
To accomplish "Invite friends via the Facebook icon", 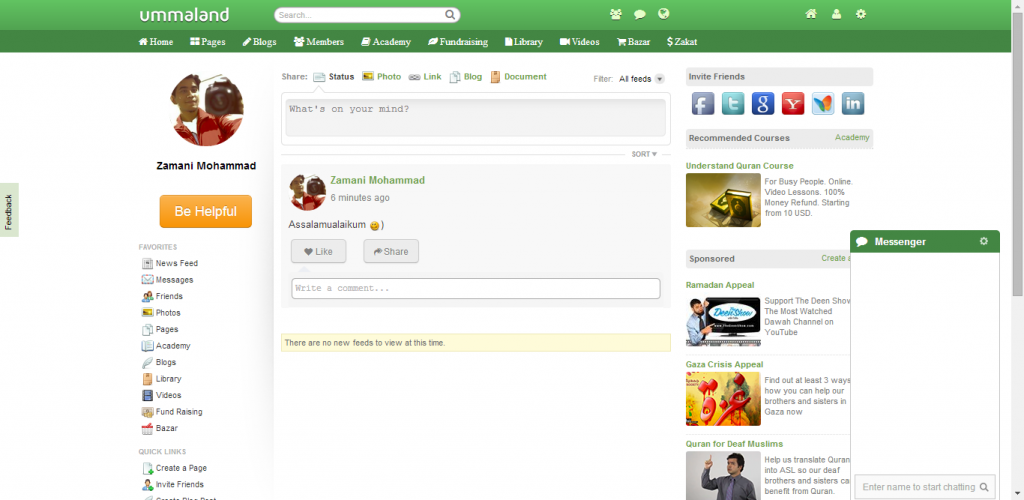I will (703, 103).
